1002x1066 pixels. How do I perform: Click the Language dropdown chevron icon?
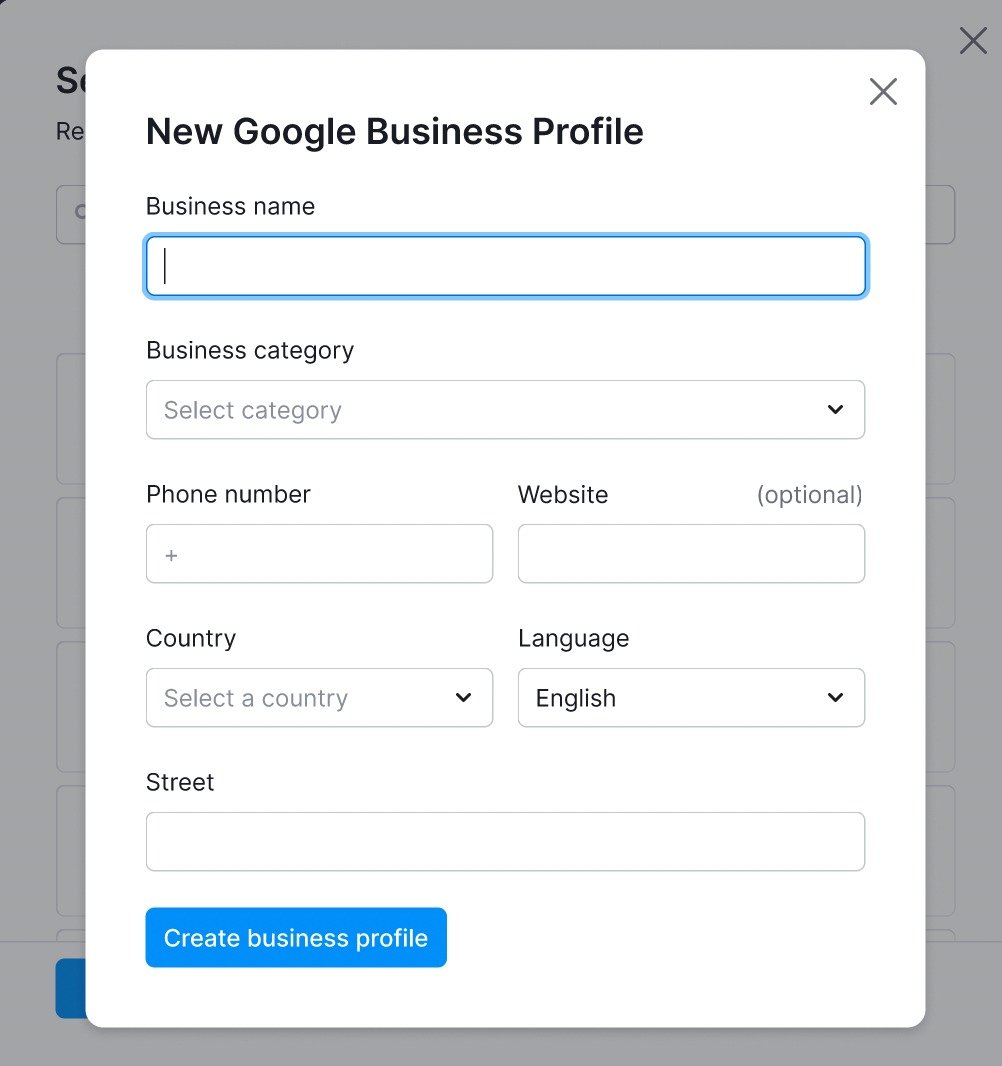click(x=836, y=698)
